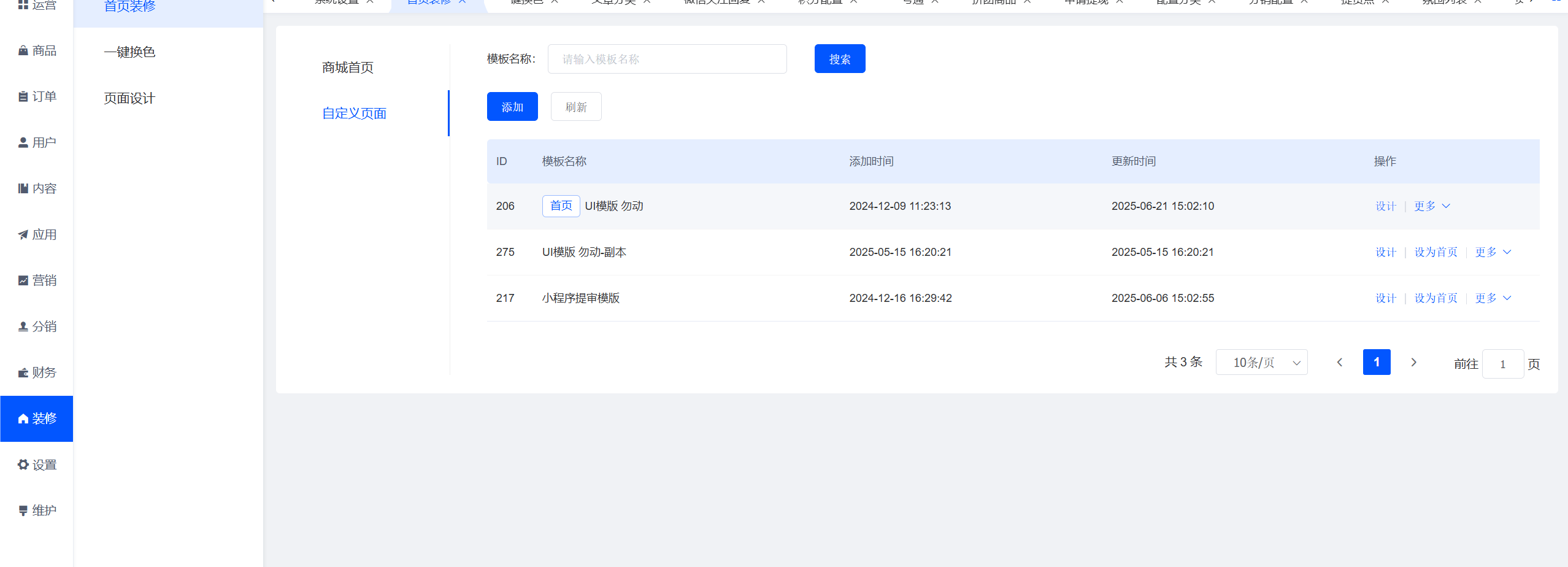
Task: Open the 商品 products sidebar icon
Action: click(x=23, y=51)
